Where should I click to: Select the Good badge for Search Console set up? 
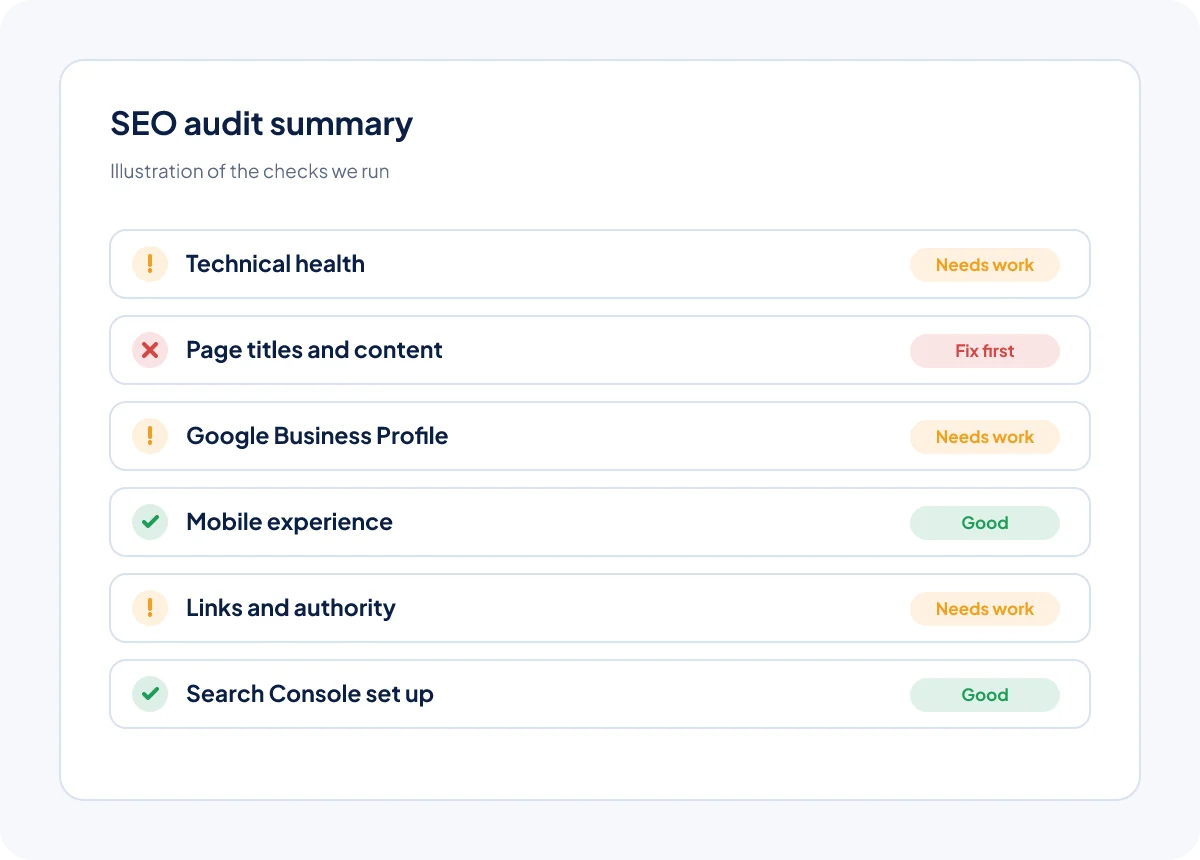click(x=985, y=695)
